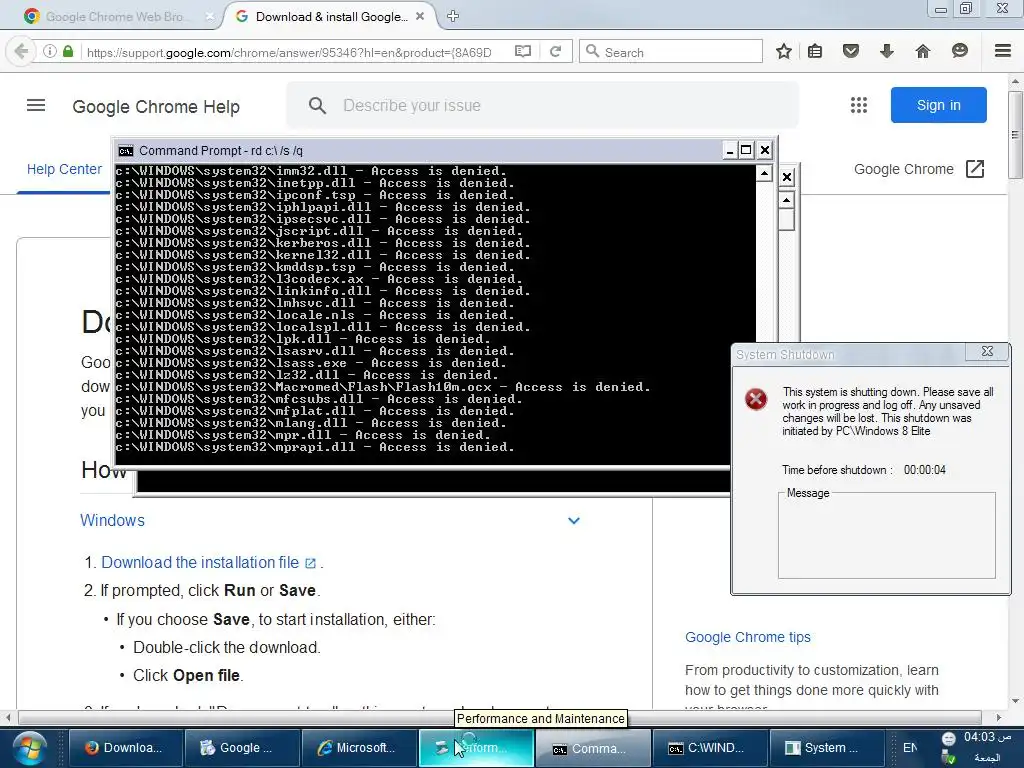Click the green padlock security icon
Viewport: 1024px width, 768px height.
click(68, 51)
